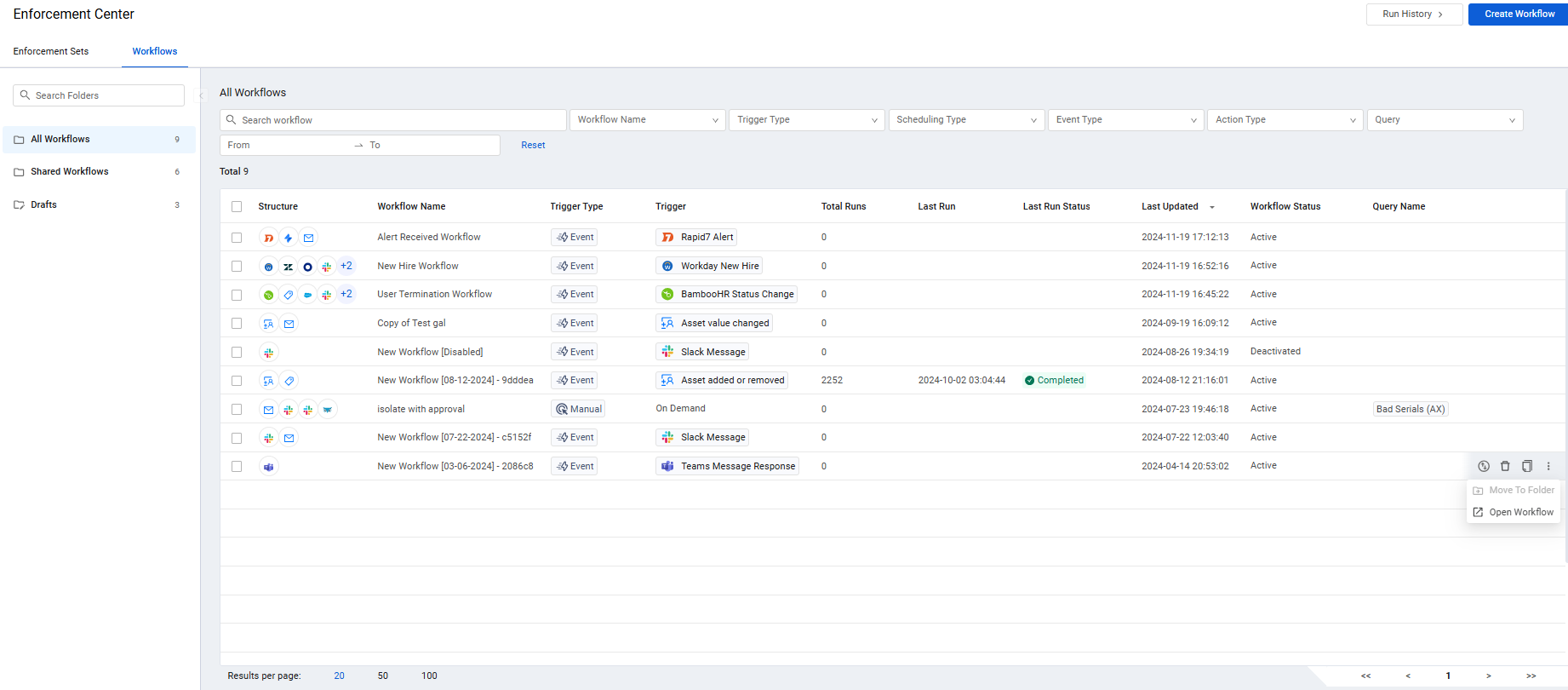Click envelope icon in c5152f workflow row

click(x=289, y=438)
